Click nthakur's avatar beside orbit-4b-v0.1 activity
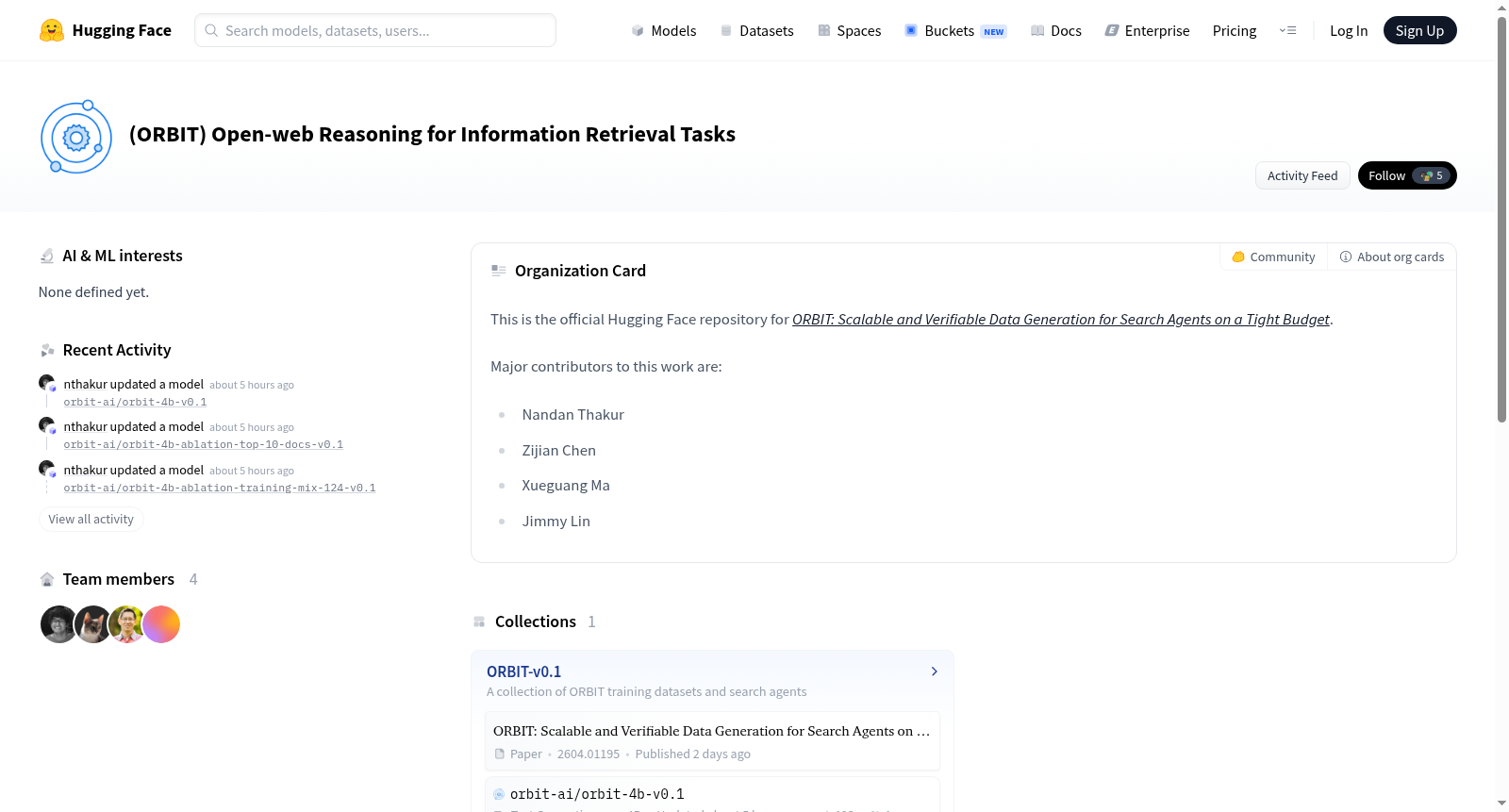The image size is (1509, 812). tap(46, 383)
